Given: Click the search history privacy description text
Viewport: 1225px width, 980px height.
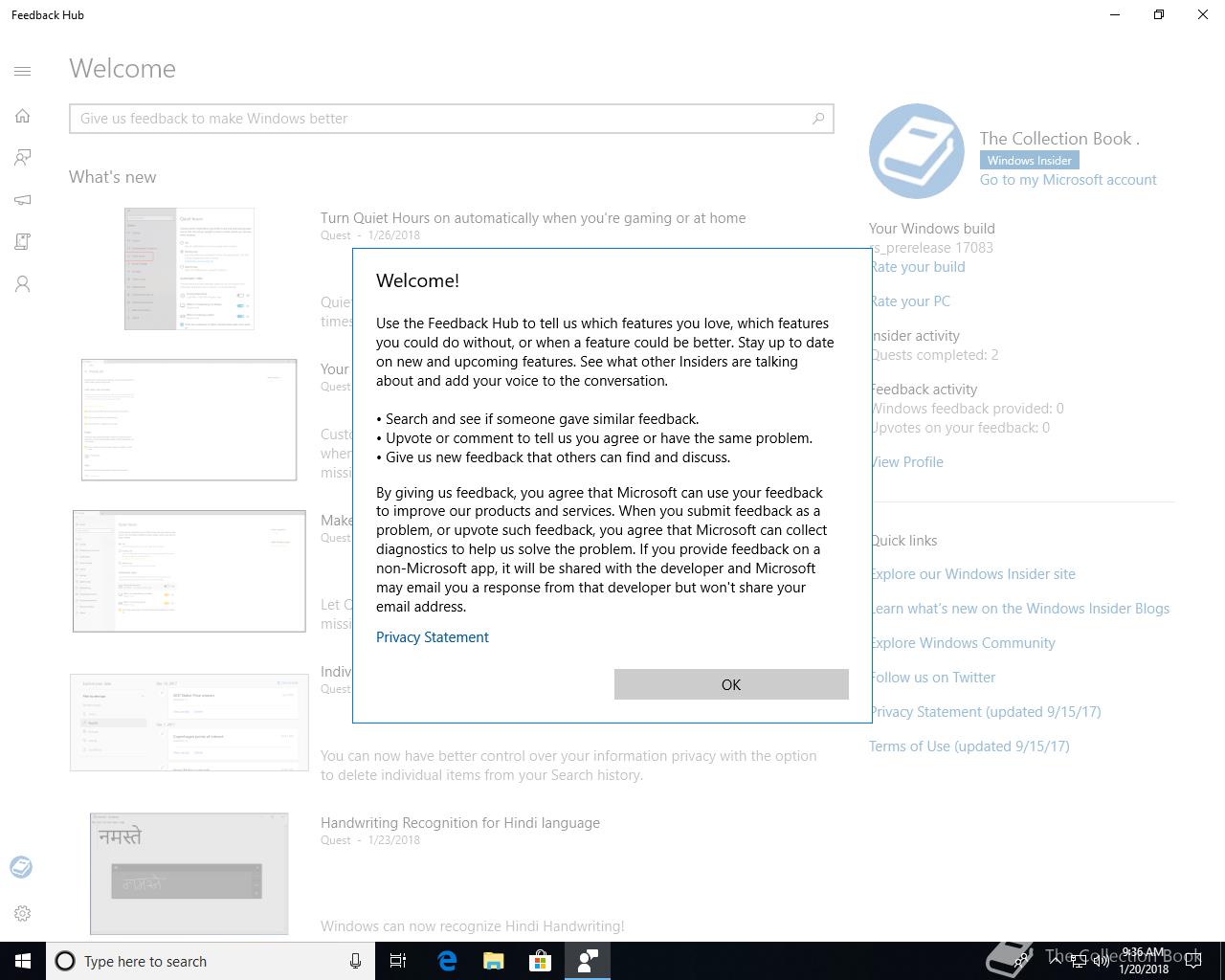Looking at the screenshot, I should coord(568,766).
